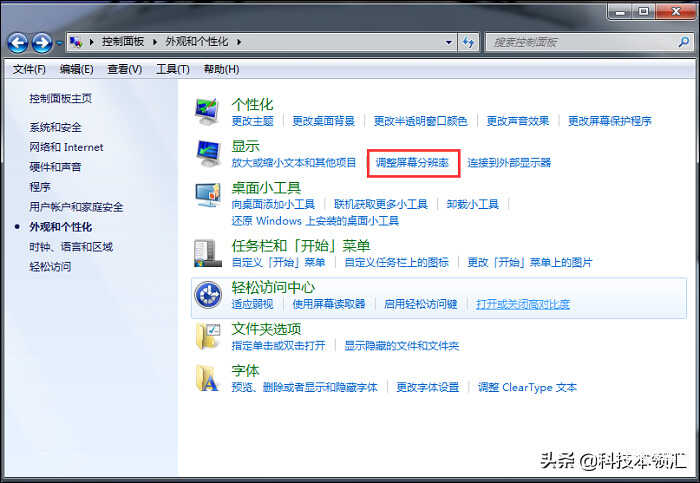700x483 pixels.
Task: Open the address bar history dropdown
Action: [448, 42]
